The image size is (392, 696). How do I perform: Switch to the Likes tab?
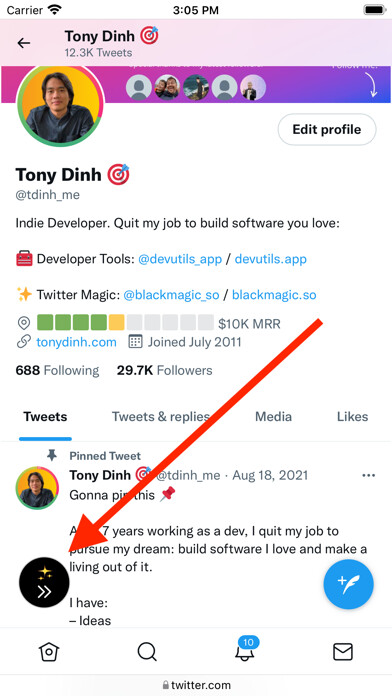click(x=352, y=416)
